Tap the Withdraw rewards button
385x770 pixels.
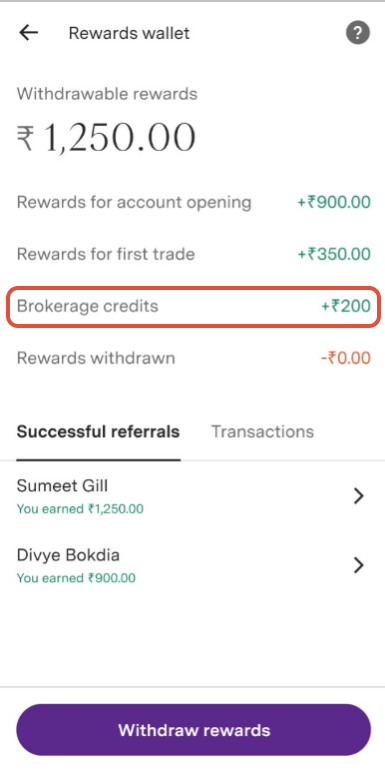193,730
